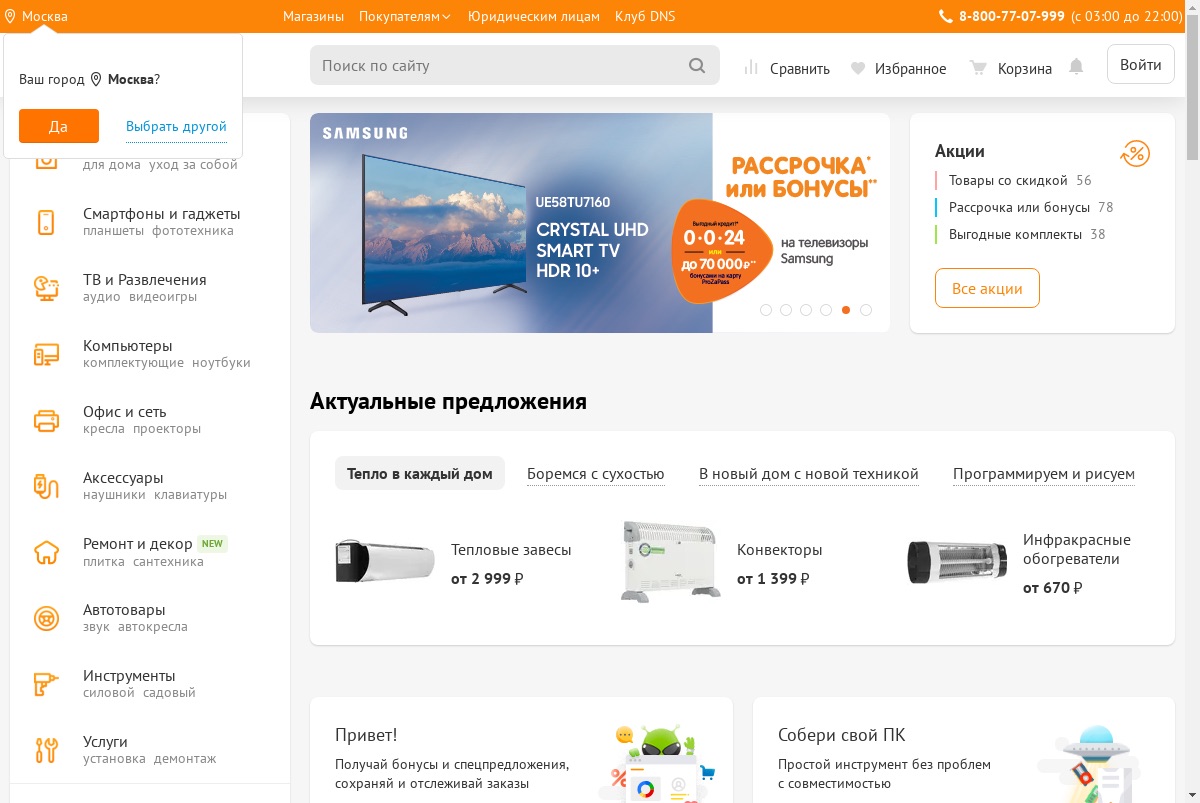Open Тепловые завесы product image
The image size is (1200, 803).
point(385,561)
